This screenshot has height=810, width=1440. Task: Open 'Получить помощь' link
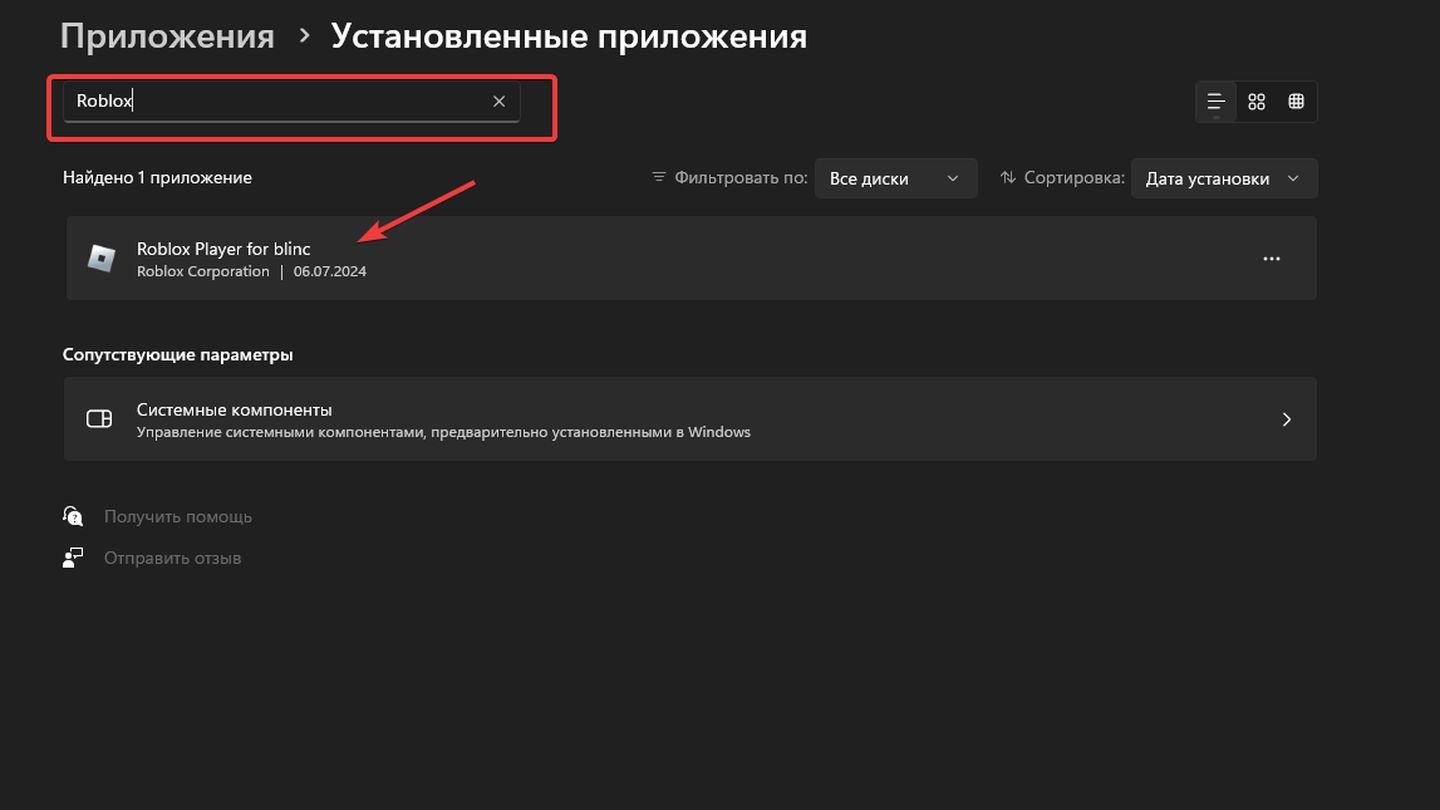(178, 517)
